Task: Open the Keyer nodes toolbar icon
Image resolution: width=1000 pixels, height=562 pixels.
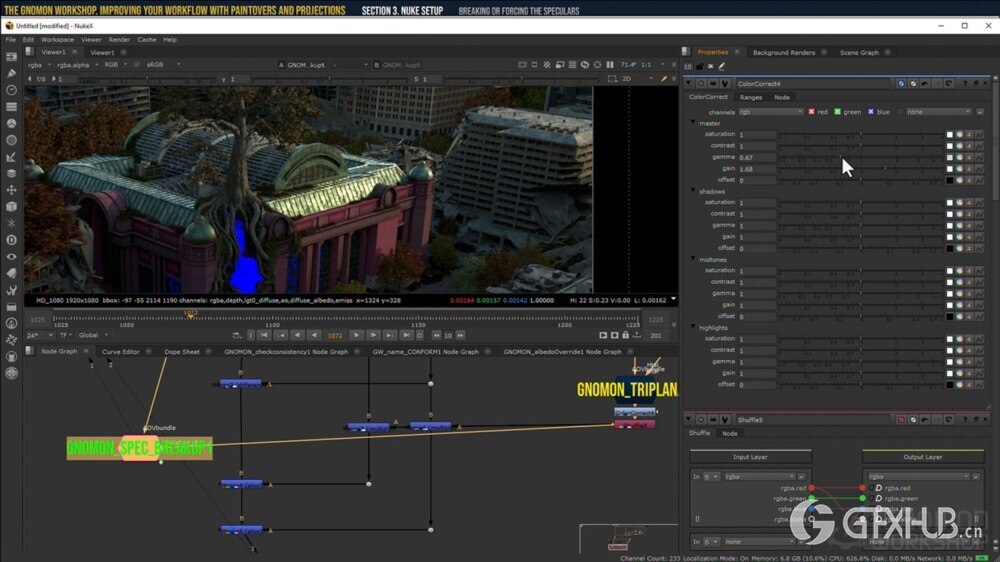Action: (11, 156)
